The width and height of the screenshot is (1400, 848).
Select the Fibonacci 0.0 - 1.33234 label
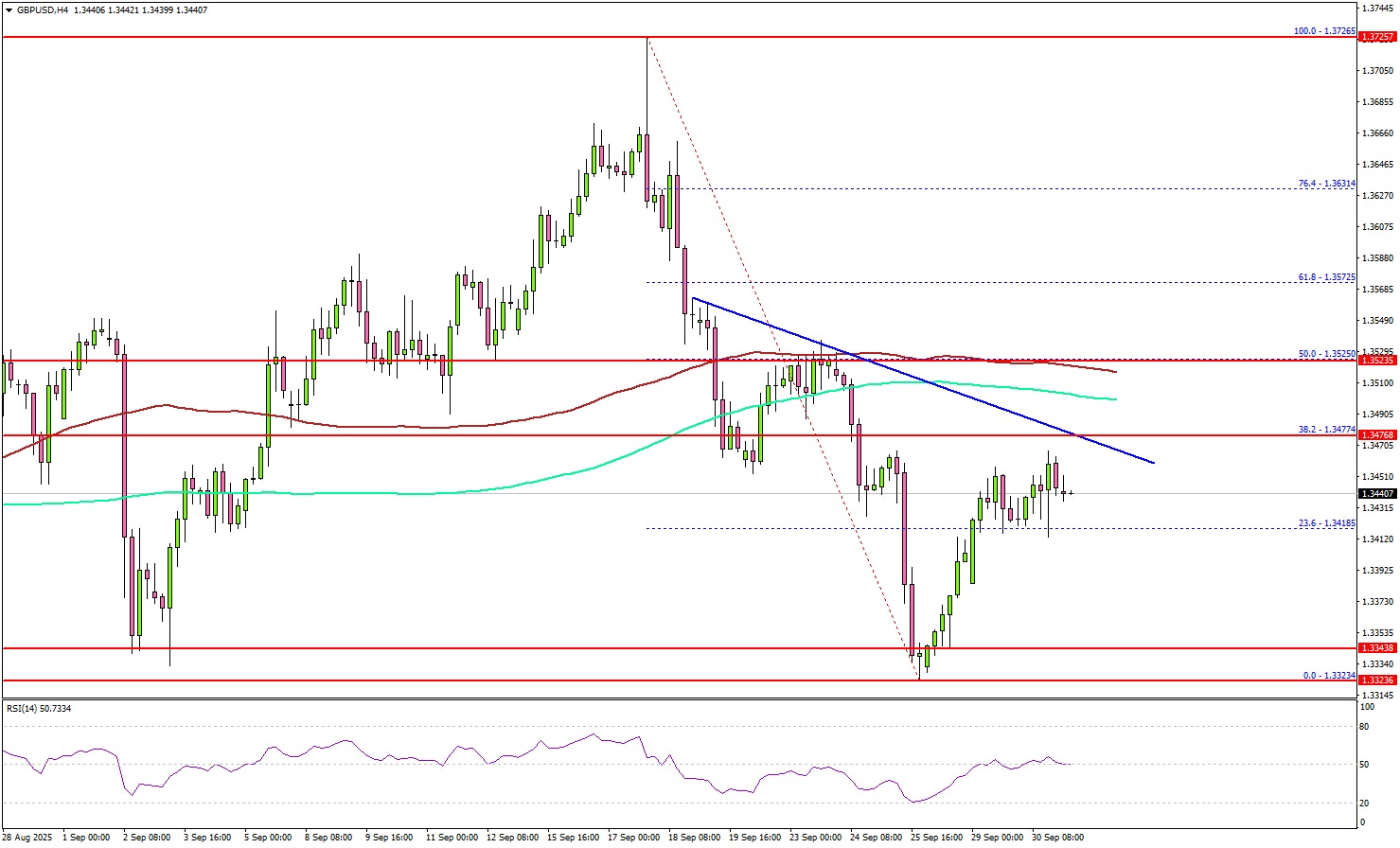coord(1328,675)
